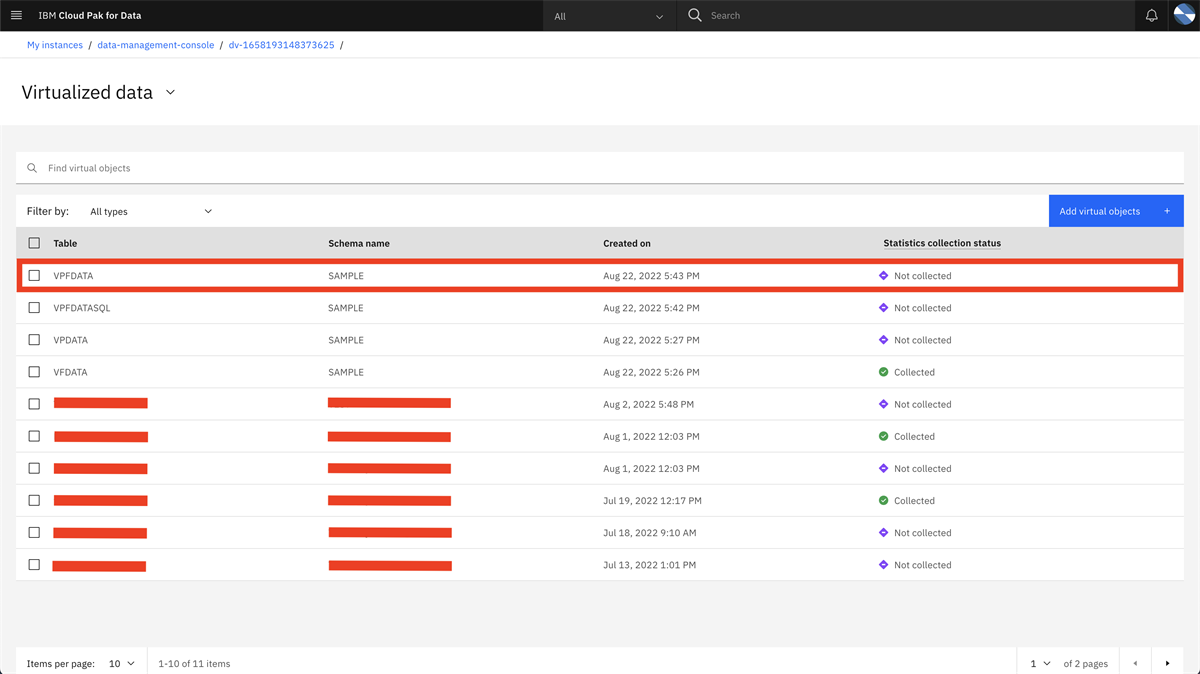
Task: Click the user avatar icon
Action: pyautogui.click(x=1184, y=15)
